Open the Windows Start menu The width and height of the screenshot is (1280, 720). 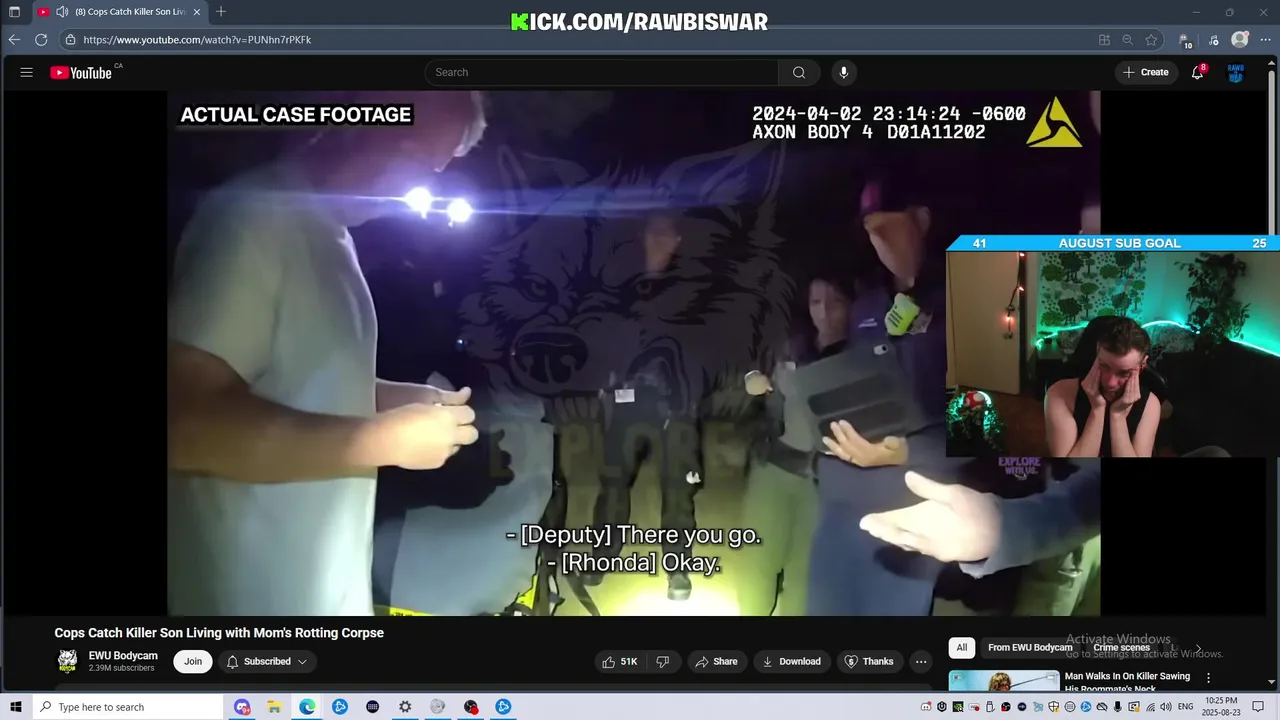(x=15, y=707)
